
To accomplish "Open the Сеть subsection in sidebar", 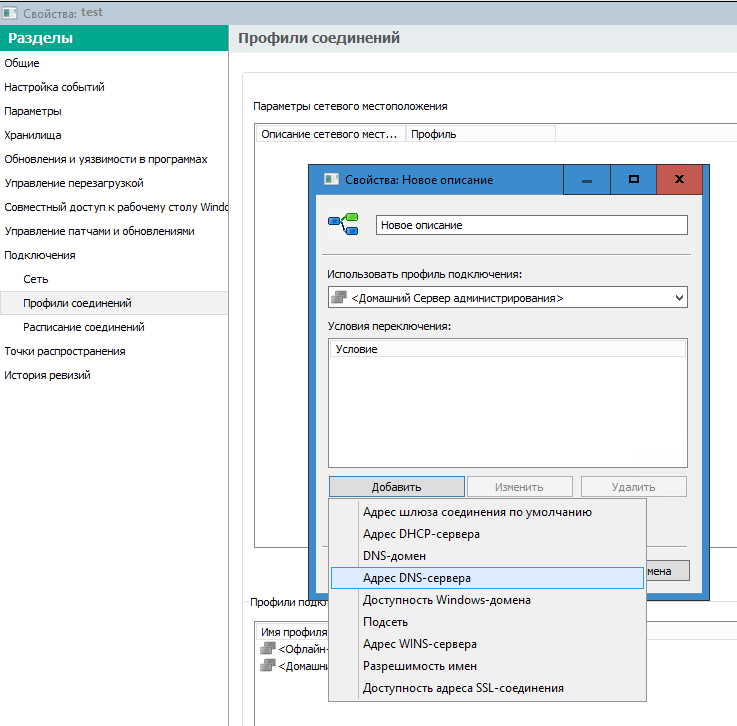I will click(x=36, y=279).
